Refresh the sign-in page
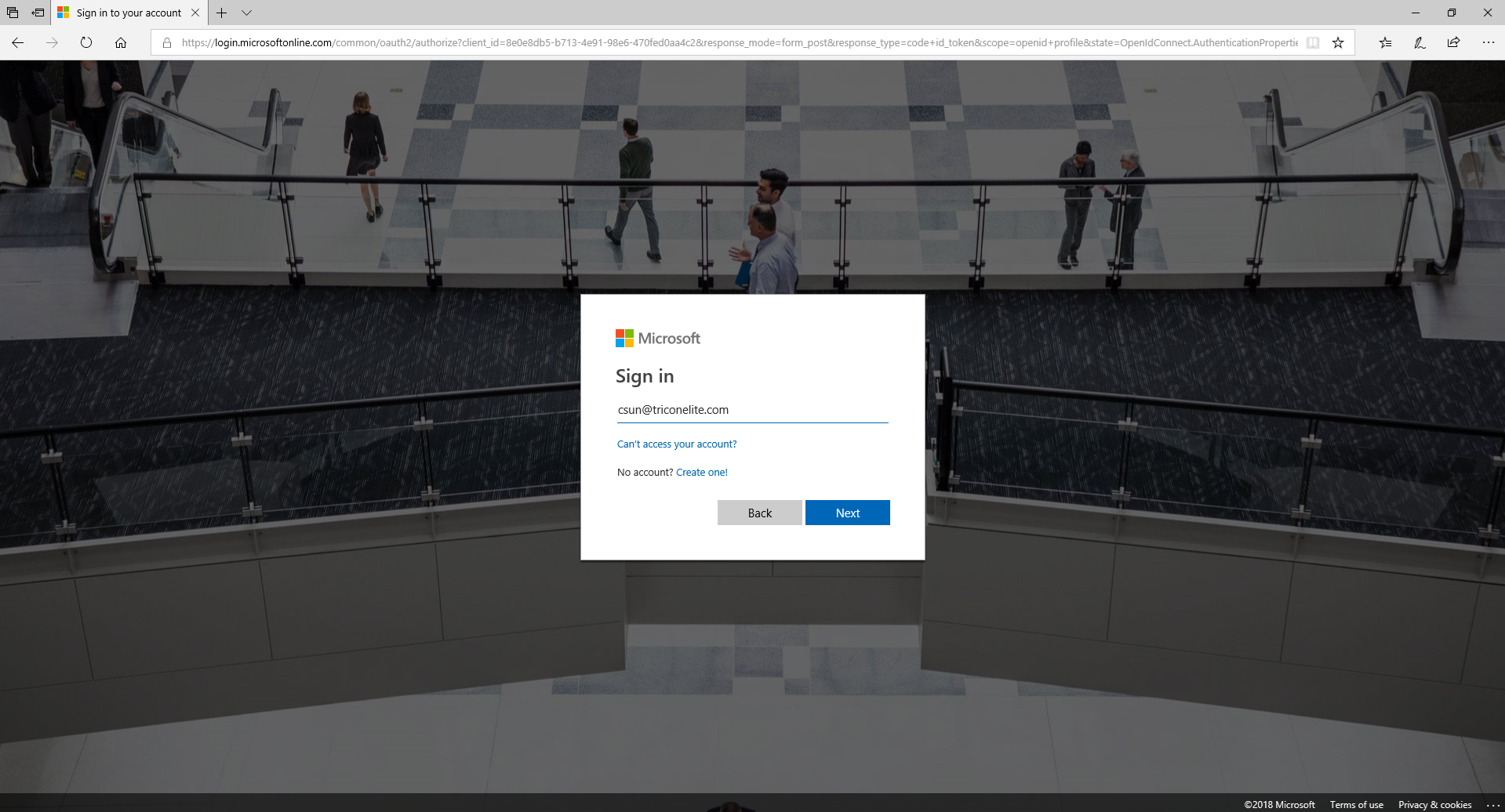The width and height of the screenshot is (1505, 812). (x=86, y=42)
